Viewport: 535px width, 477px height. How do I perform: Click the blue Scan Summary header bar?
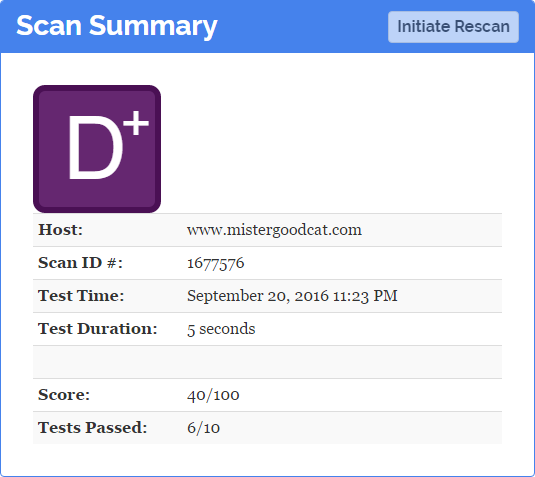268,26
